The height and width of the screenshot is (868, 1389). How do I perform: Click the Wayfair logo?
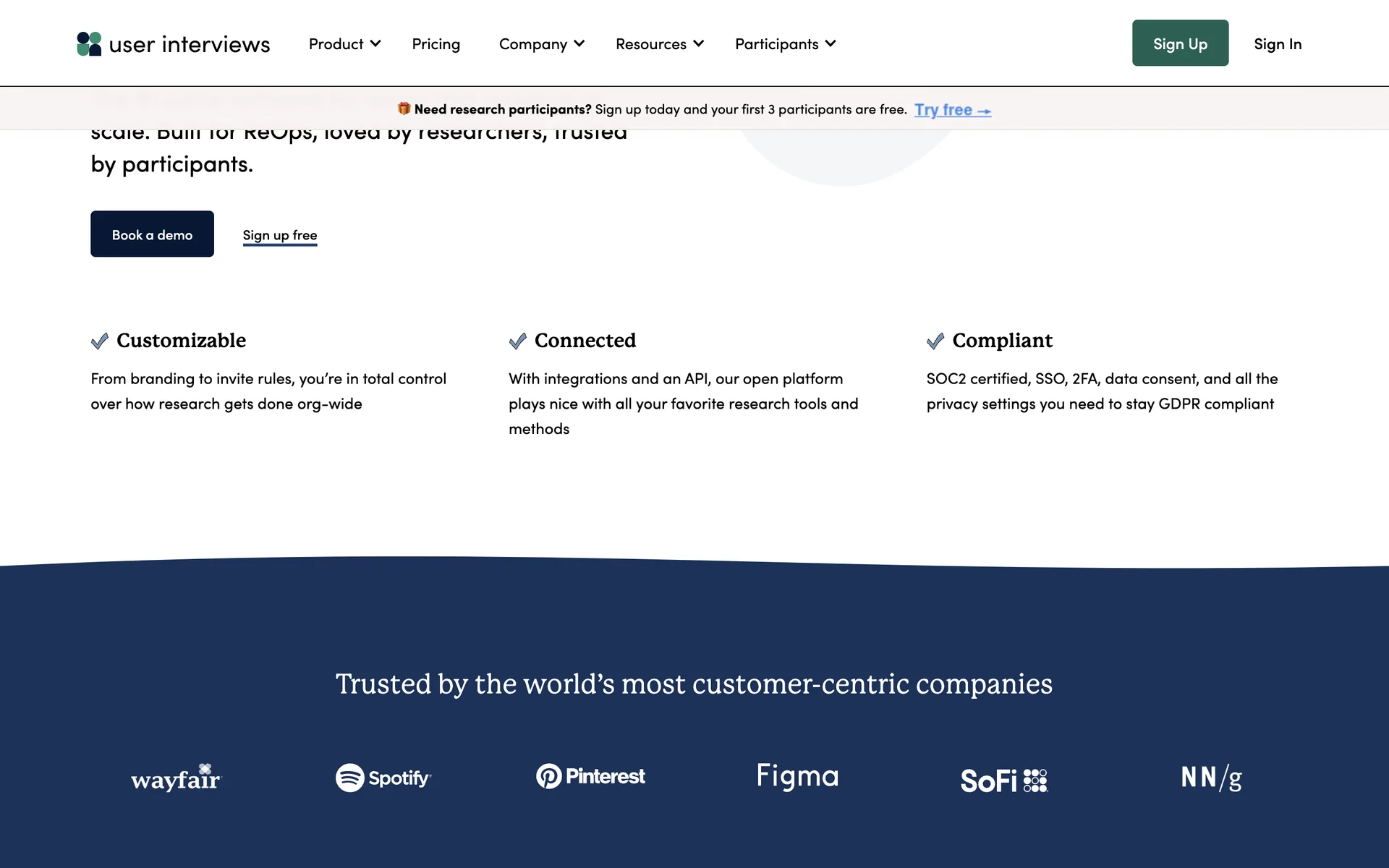coord(176,778)
